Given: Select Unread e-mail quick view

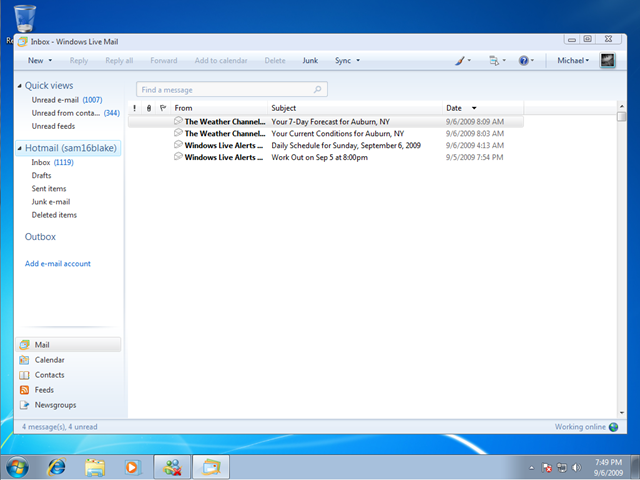Looking at the screenshot, I should 67,100.
